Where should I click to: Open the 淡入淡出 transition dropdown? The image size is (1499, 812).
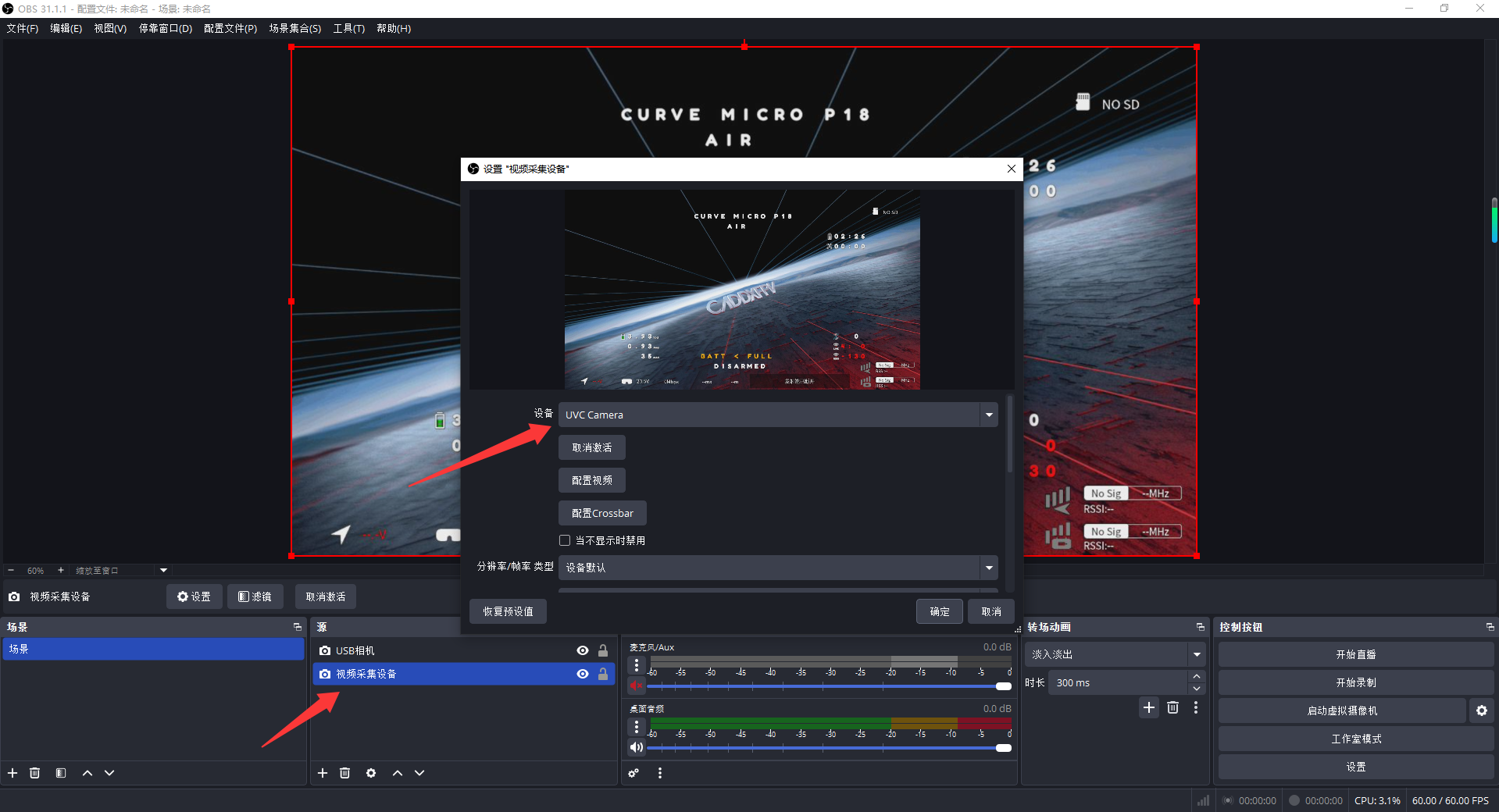pos(1115,654)
